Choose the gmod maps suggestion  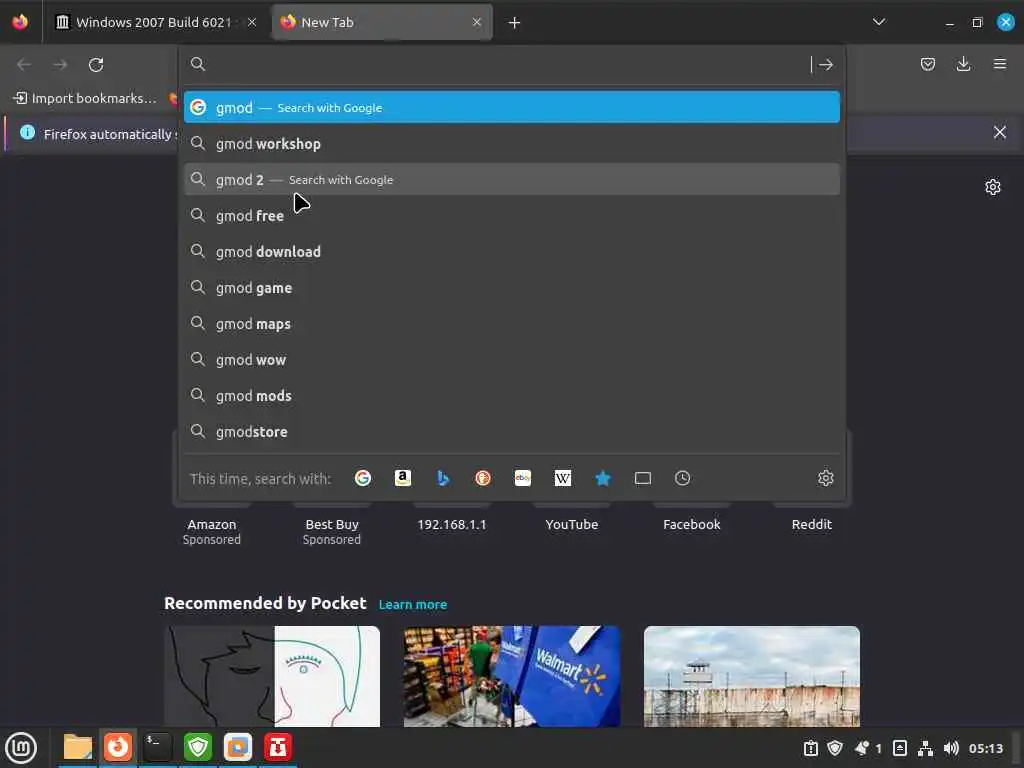511,323
